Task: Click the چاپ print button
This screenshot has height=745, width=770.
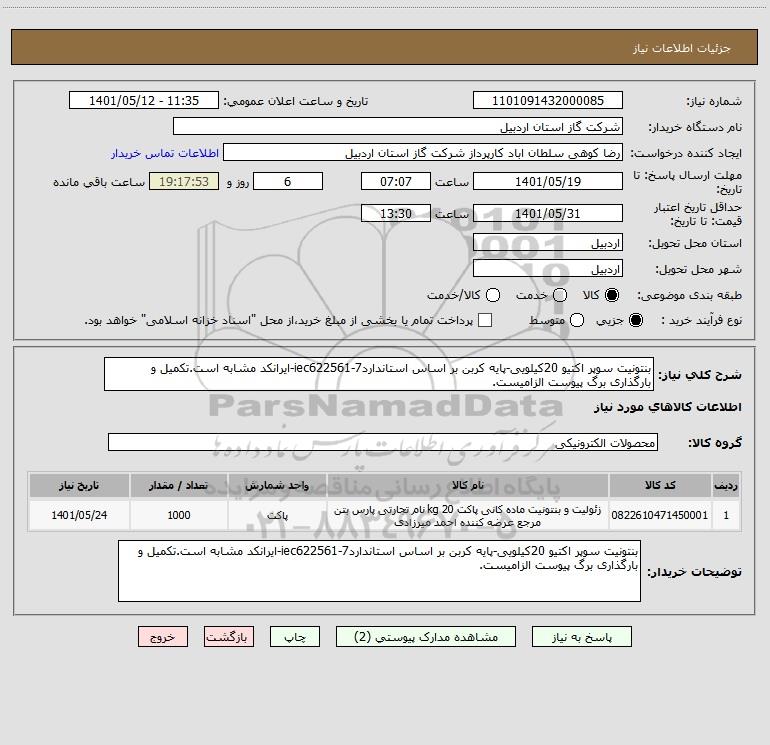Action: [x=295, y=637]
